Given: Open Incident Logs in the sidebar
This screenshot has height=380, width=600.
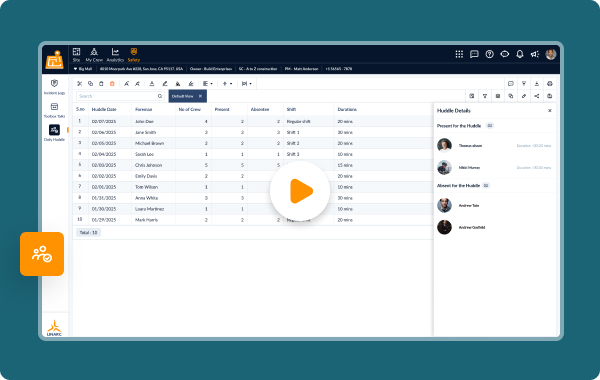Looking at the screenshot, I should (x=54, y=87).
